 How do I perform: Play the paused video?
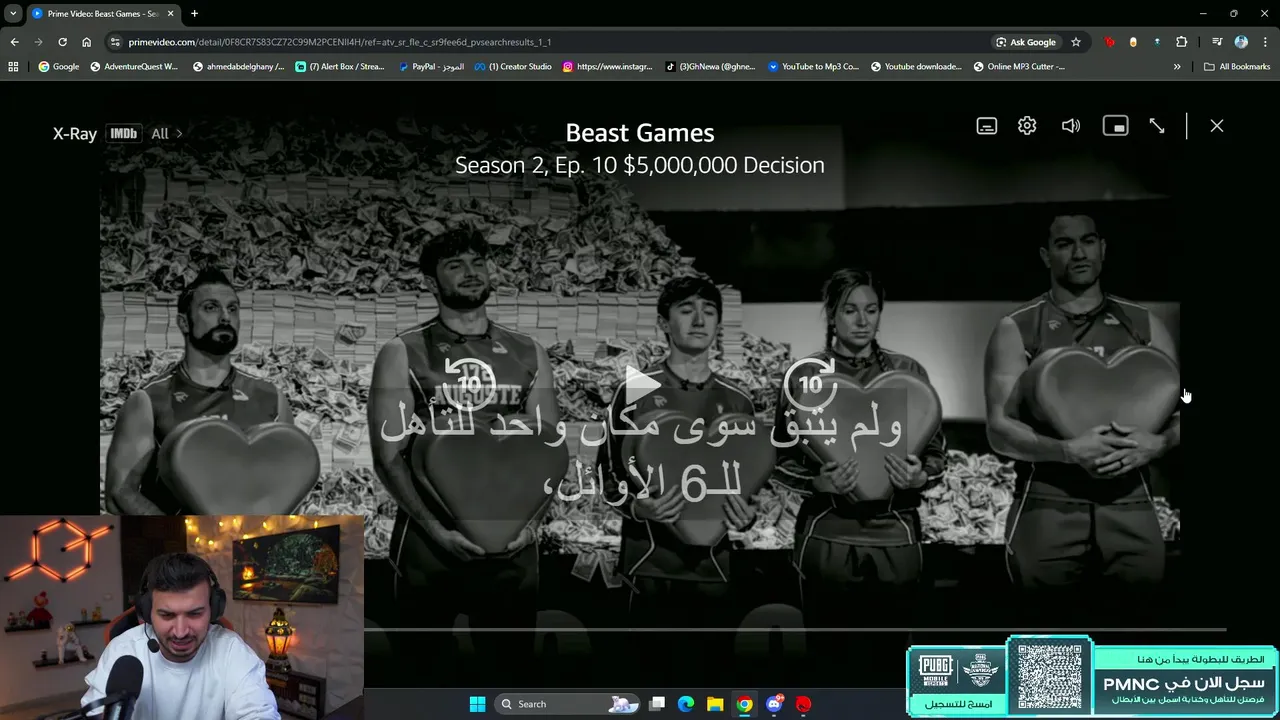coord(641,384)
